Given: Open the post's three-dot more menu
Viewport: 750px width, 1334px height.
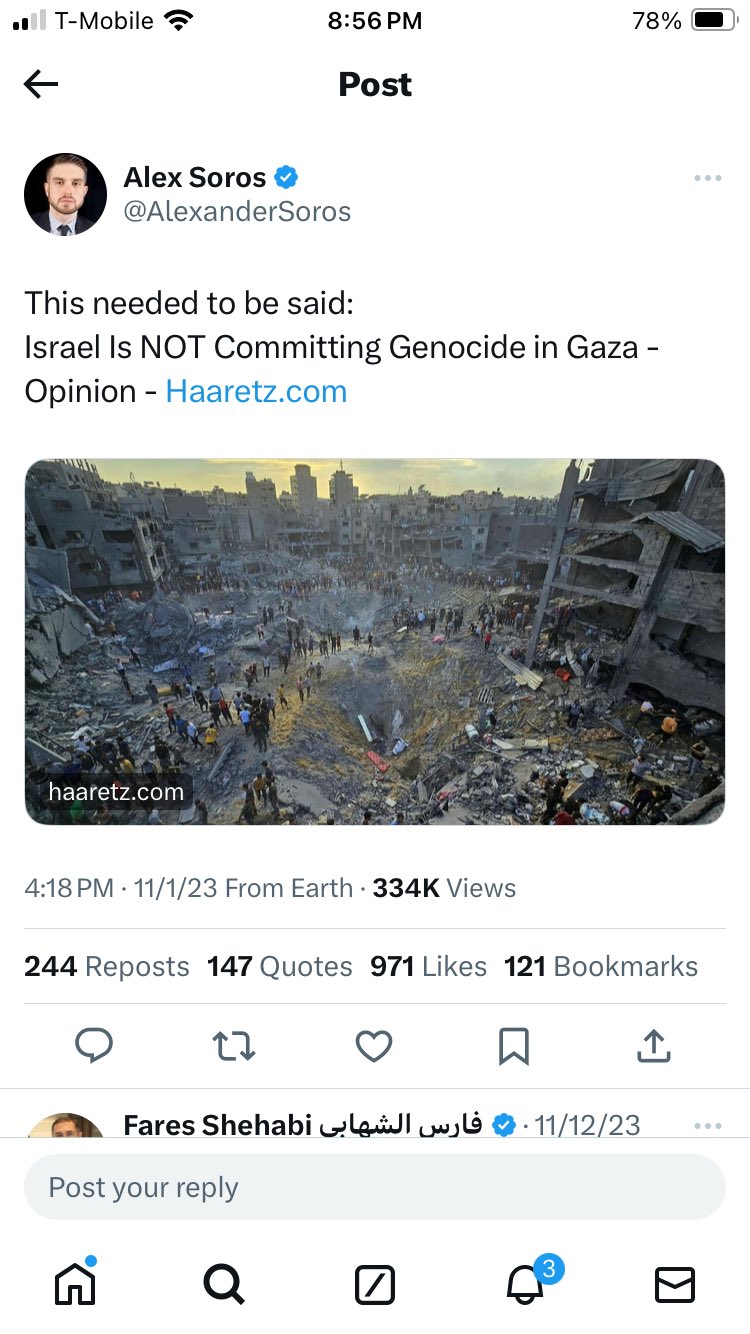Looking at the screenshot, I should 707,178.
